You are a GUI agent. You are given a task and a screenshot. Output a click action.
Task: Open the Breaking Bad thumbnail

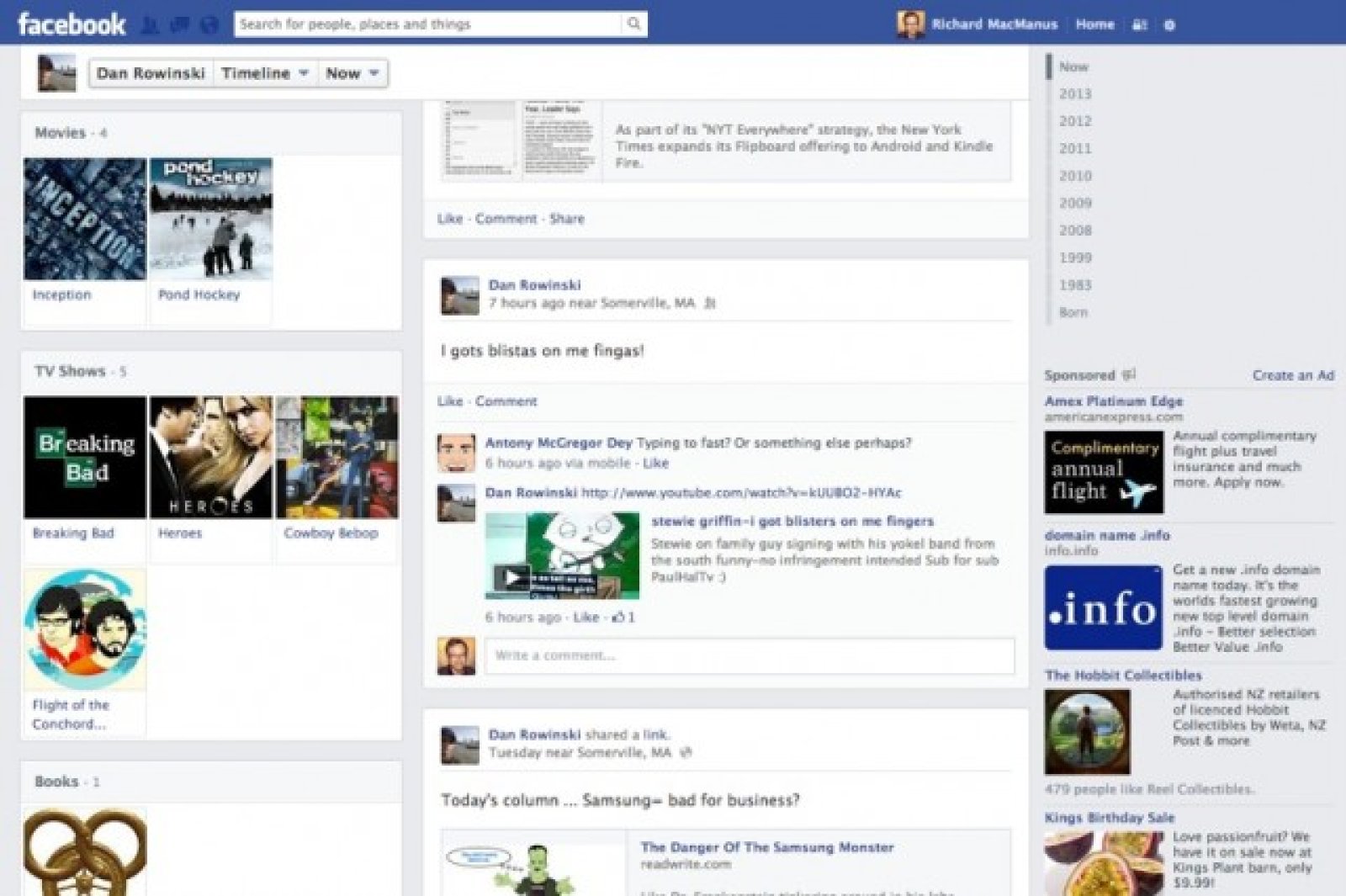(x=85, y=458)
